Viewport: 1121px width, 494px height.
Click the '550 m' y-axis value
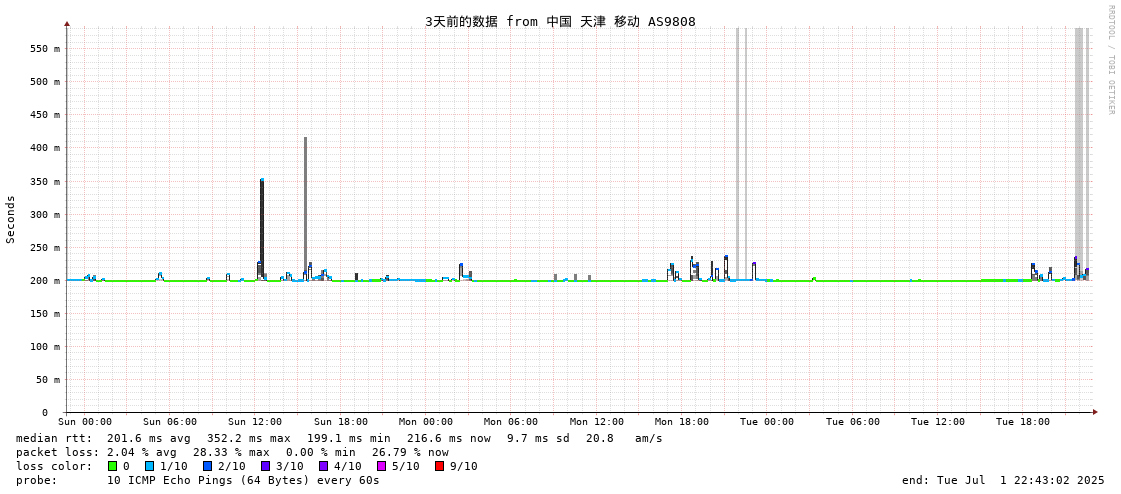[x=45, y=49]
